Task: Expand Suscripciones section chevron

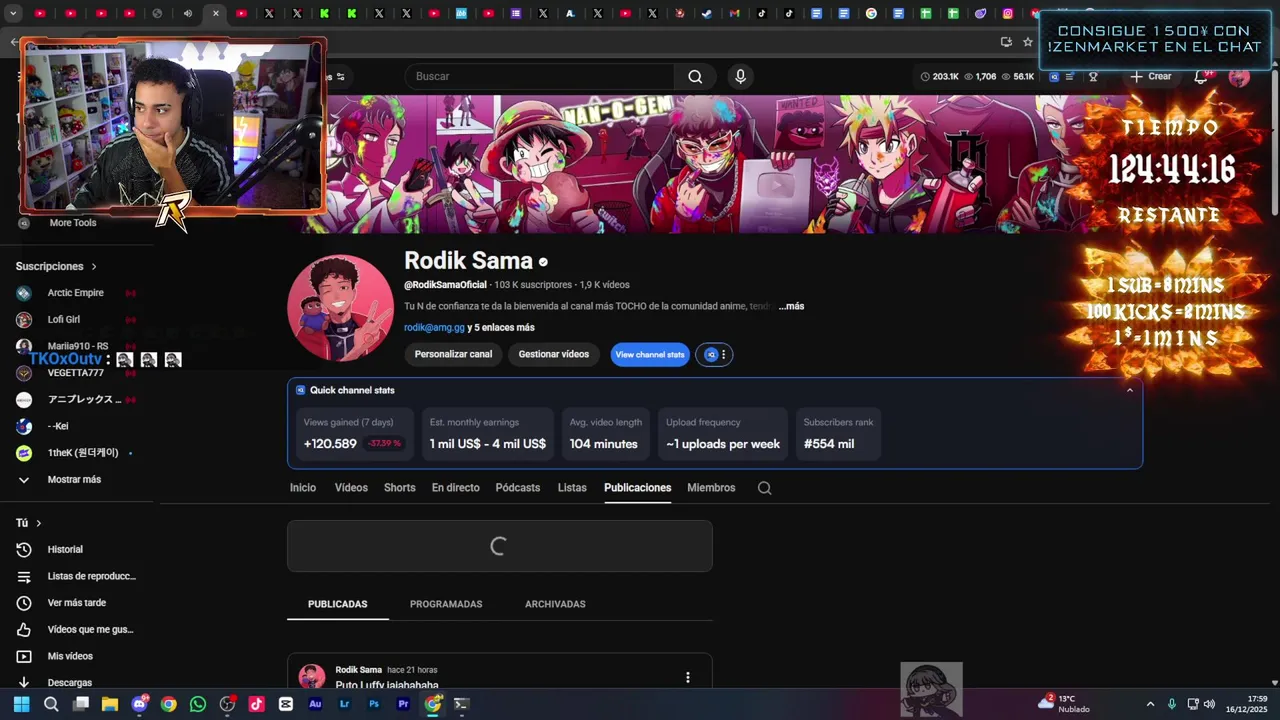Action: click(x=94, y=266)
